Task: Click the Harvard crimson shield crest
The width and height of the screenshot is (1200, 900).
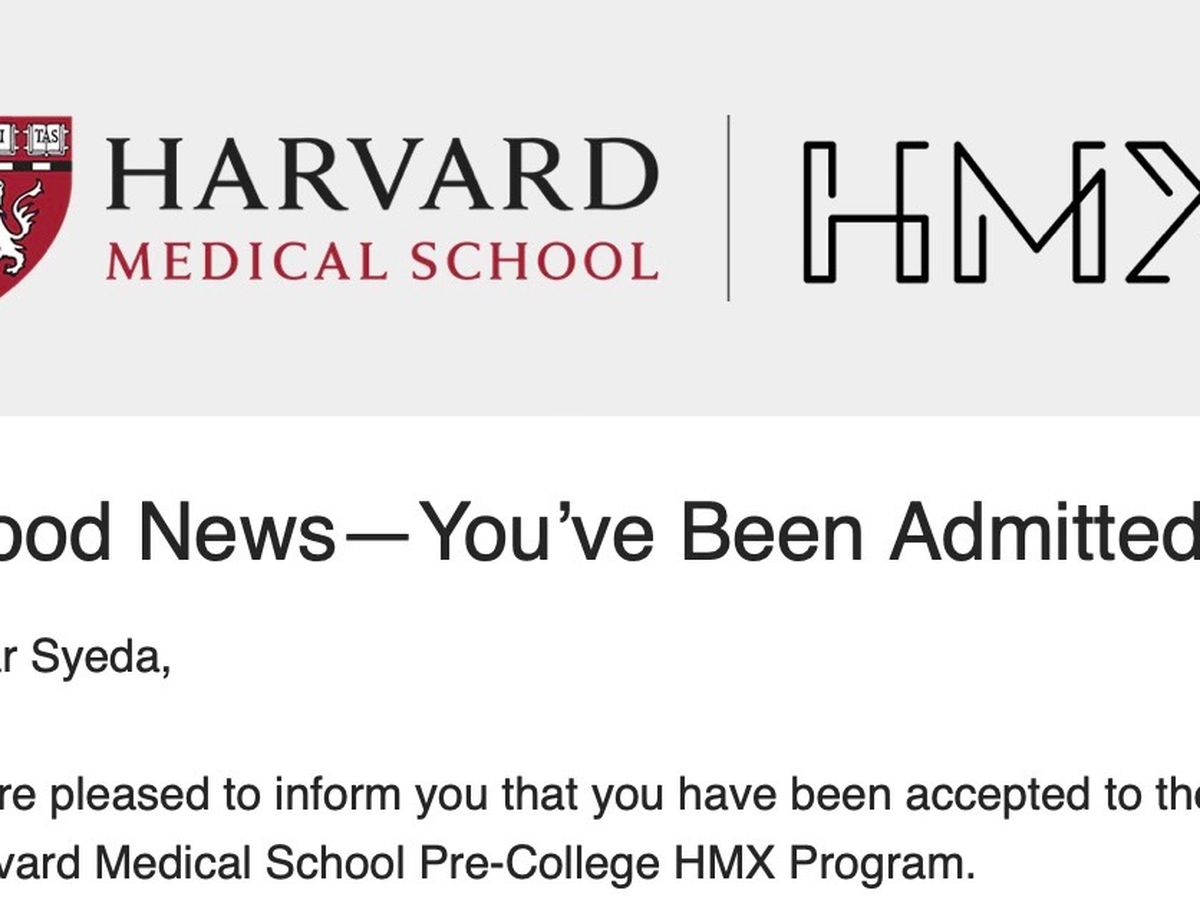Action: (x=32, y=205)
